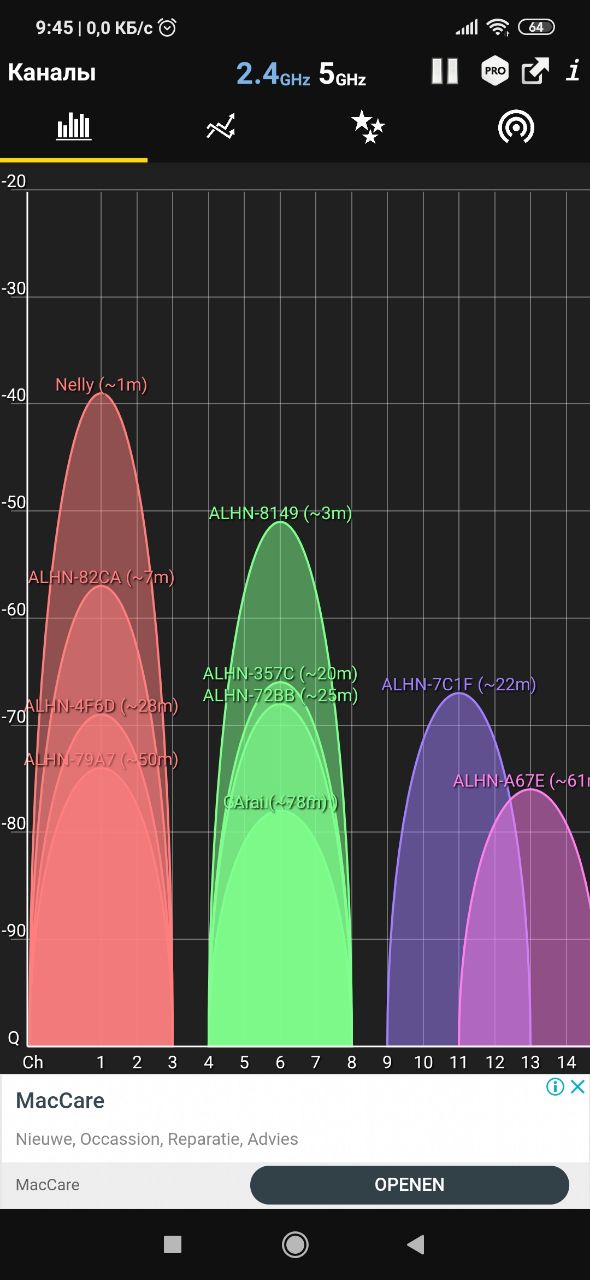Select the ALHN-4F6D (~28m) network label
The height and width of the screenshot is (1280, 590).
click(101, 706)
